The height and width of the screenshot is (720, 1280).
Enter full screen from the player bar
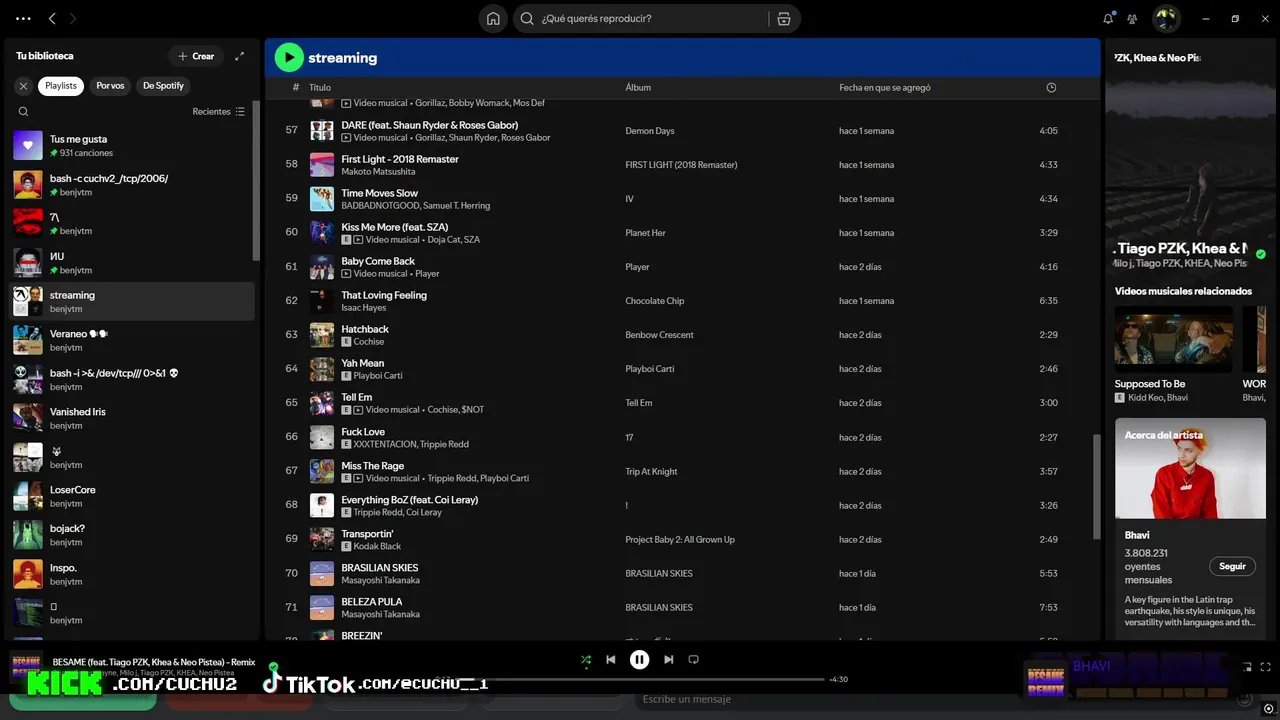point(1267,667)
